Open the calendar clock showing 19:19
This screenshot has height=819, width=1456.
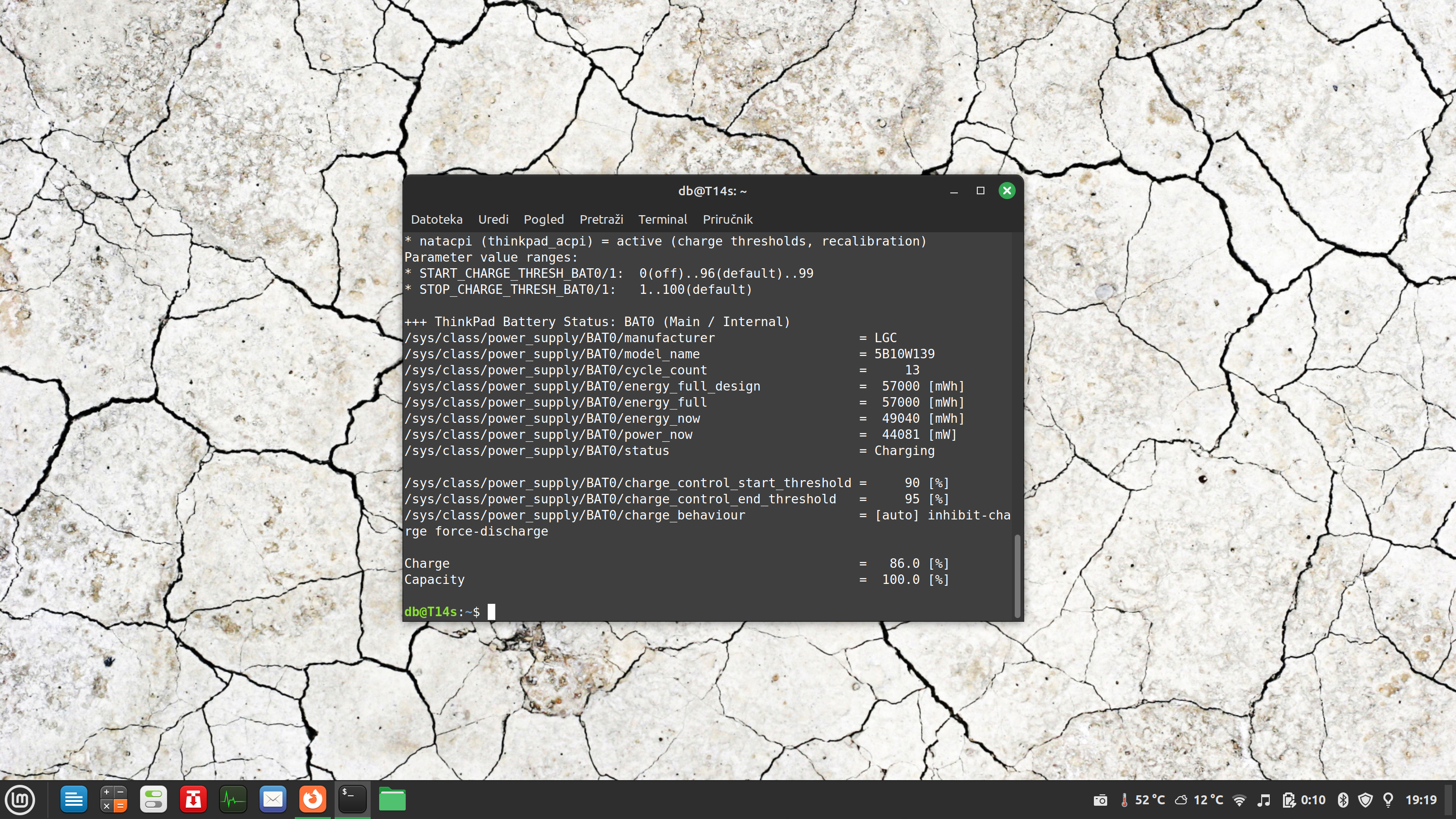[1421, 800]
